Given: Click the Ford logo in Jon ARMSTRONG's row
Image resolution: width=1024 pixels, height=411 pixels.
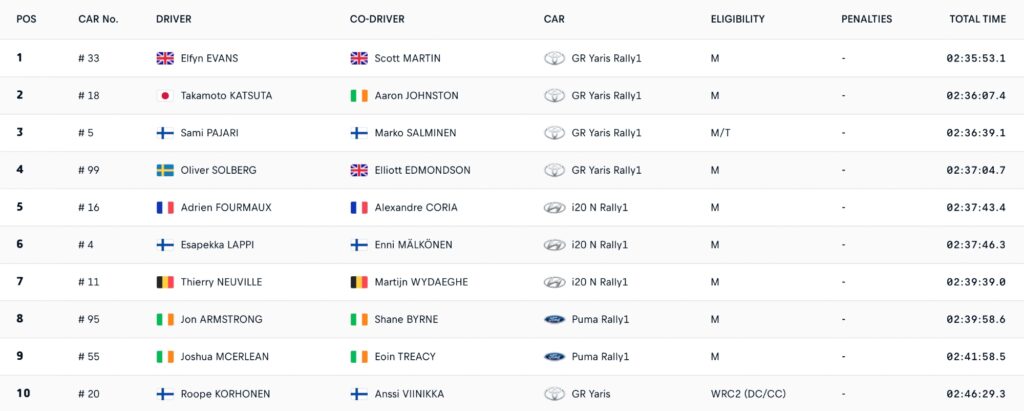Looking at the screenshot, I should coord(554,320).
